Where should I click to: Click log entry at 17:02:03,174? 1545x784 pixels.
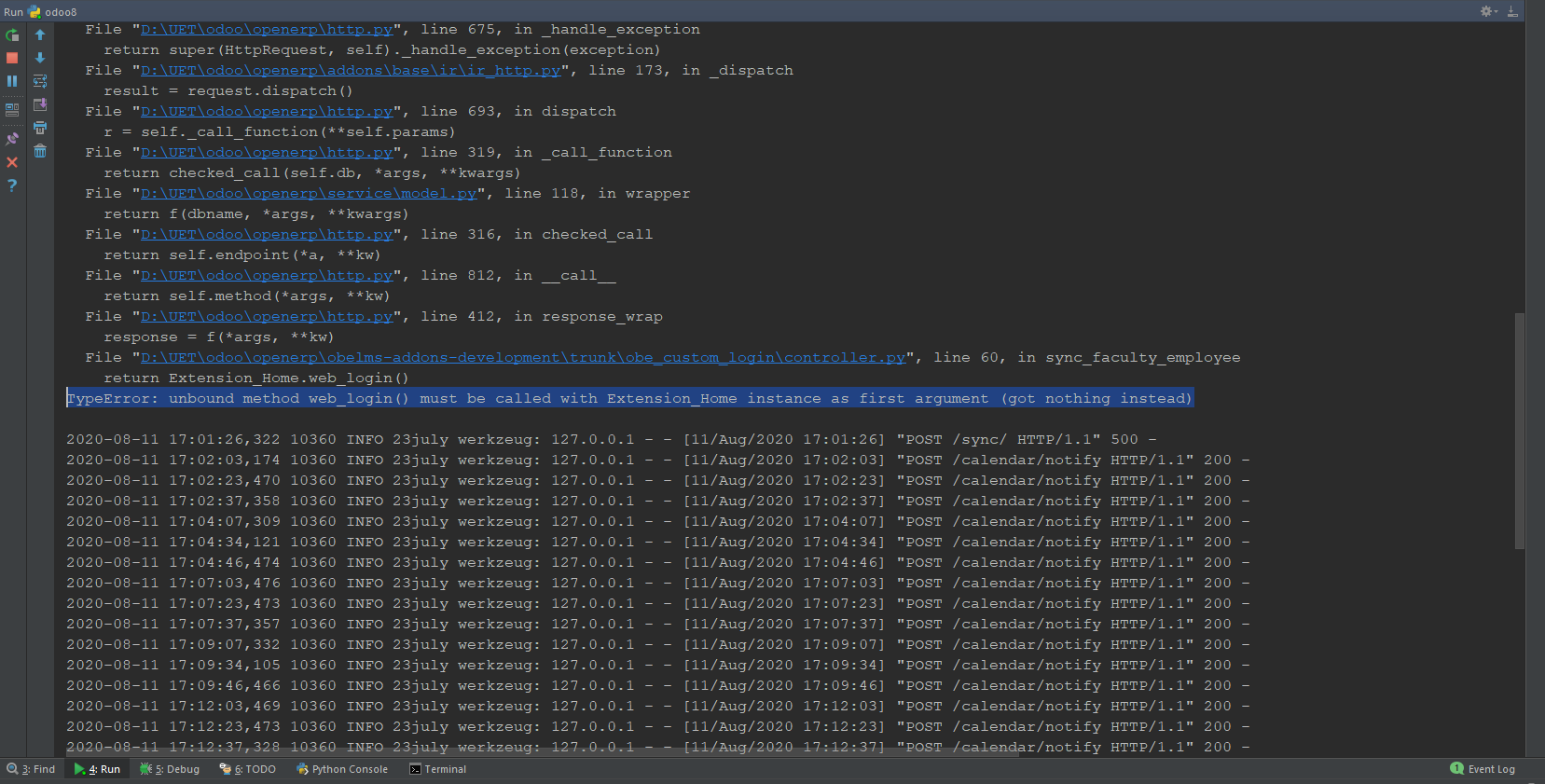point(658,461)
